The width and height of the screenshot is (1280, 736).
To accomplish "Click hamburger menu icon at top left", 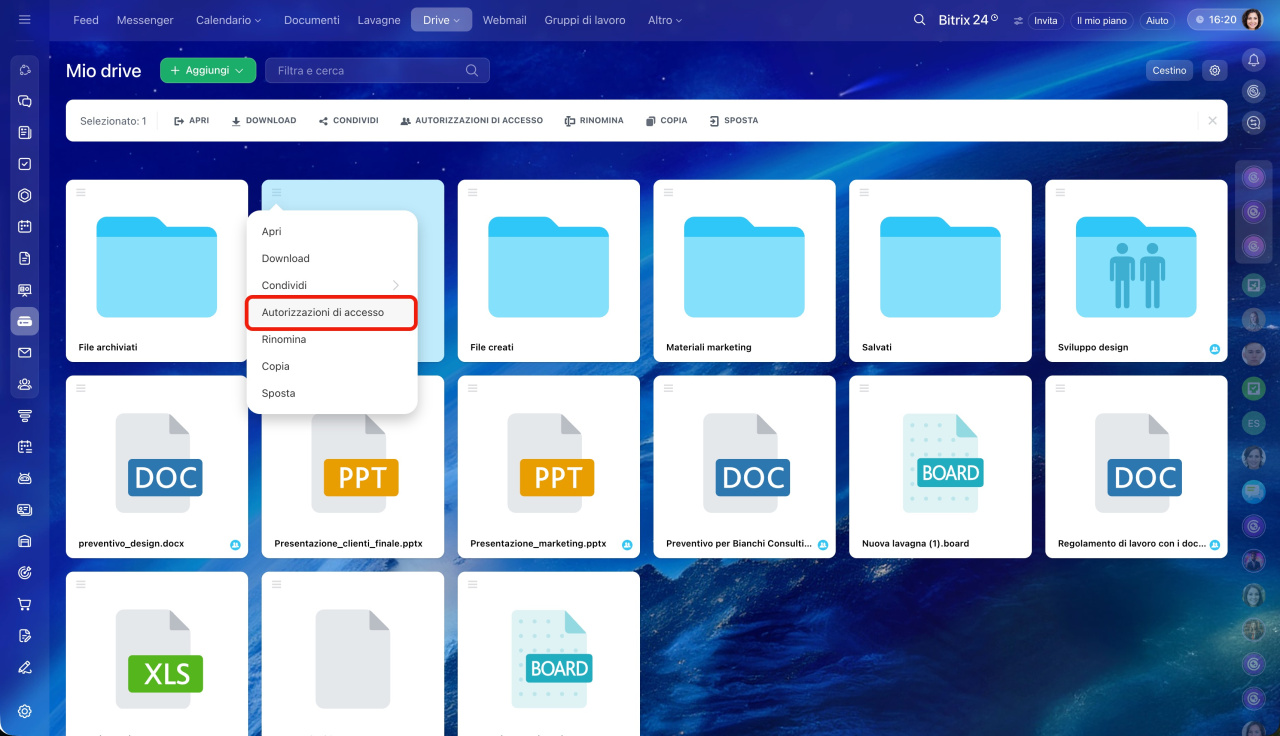I will coord(25,20).
